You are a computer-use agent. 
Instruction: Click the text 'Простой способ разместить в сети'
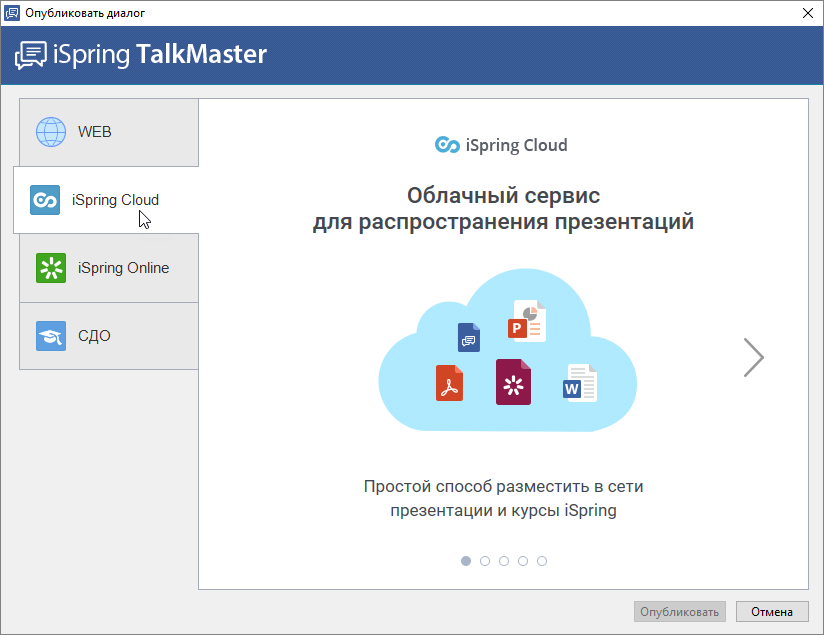[x=503, y=487]
